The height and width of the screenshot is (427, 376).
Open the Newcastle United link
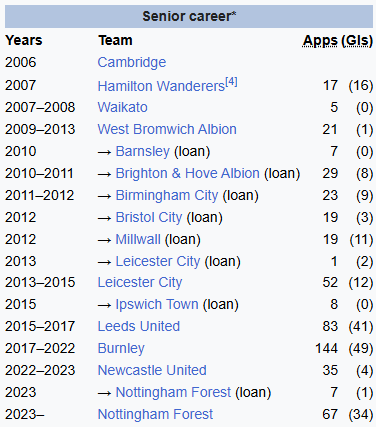click(x=152, y=370)
